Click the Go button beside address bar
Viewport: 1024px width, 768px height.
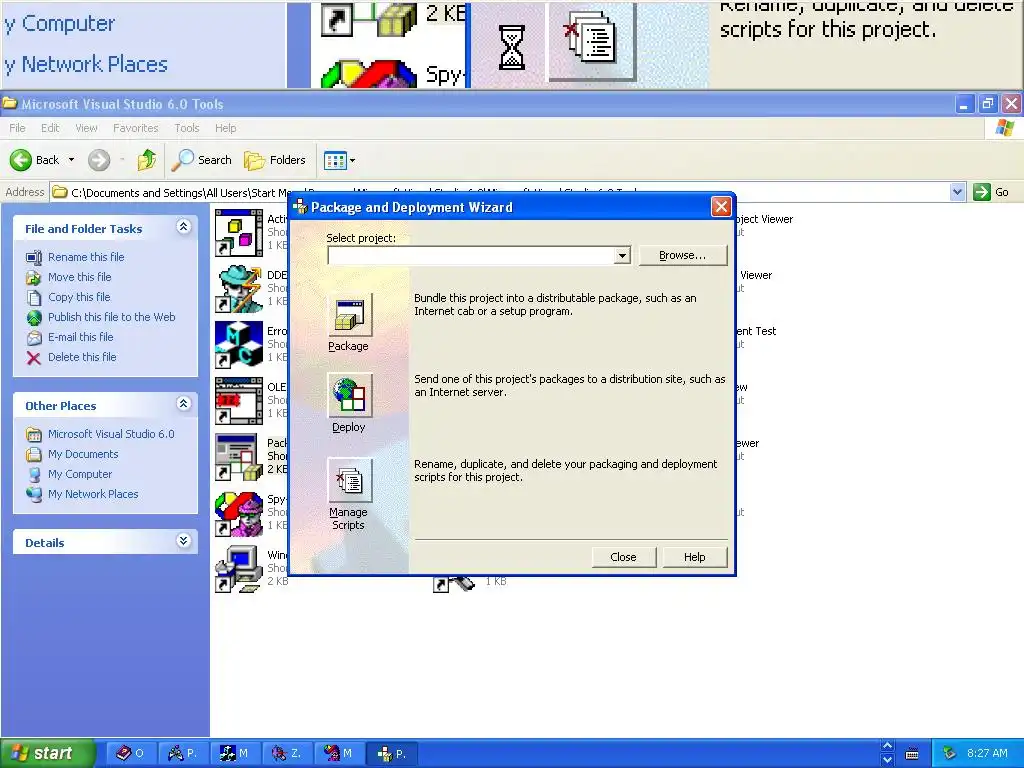coord(991,192)
